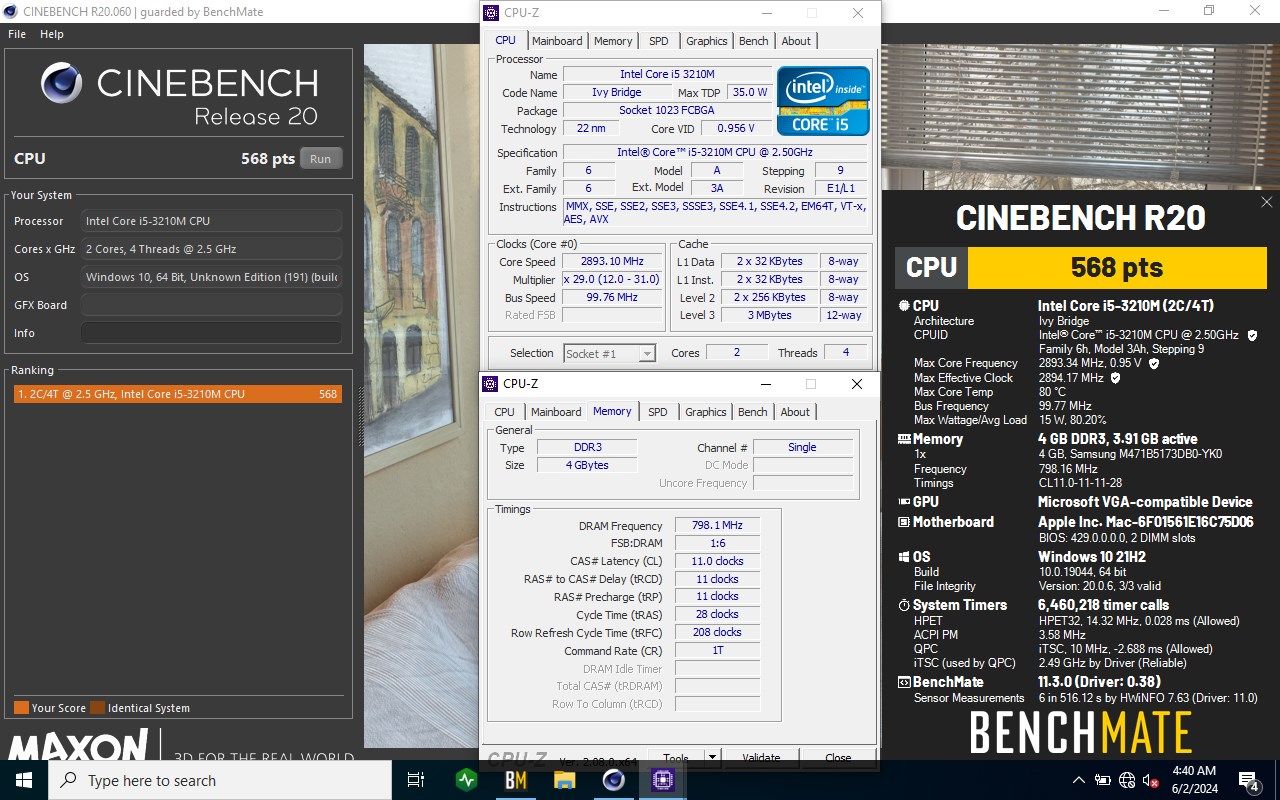The height and width of the screenshot is (800, 1280).
Task: Click the OS Windows logo icon in BenchMate
Action: point(904,557)
